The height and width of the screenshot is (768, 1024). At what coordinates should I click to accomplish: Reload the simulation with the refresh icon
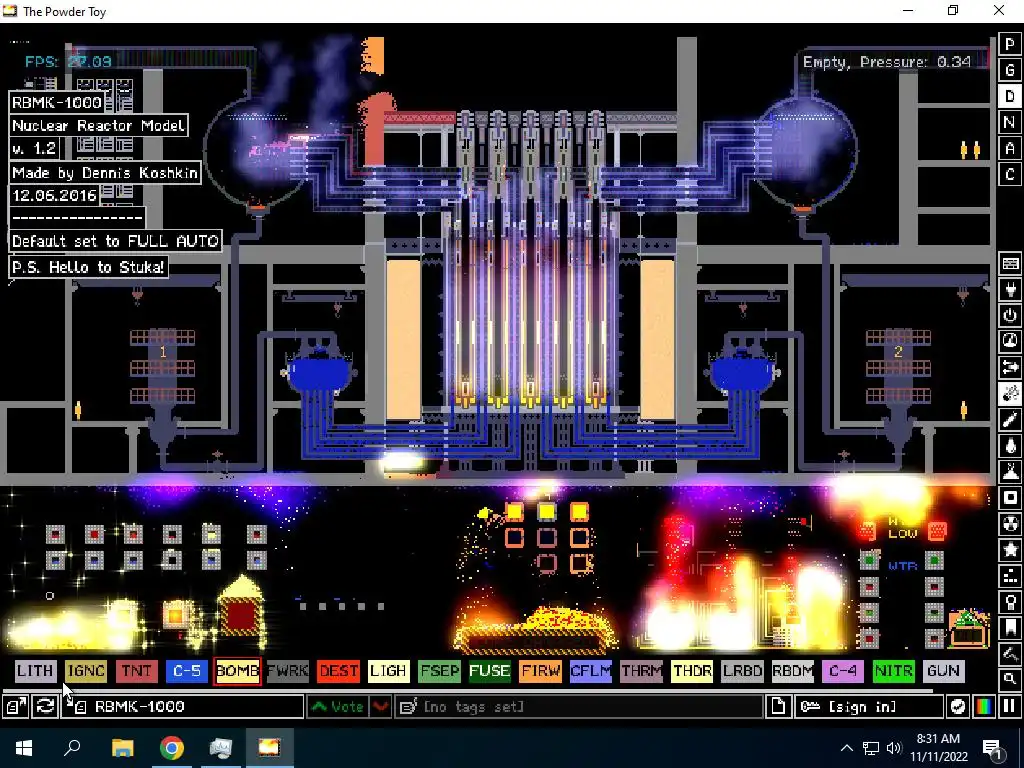pos(45,707)
